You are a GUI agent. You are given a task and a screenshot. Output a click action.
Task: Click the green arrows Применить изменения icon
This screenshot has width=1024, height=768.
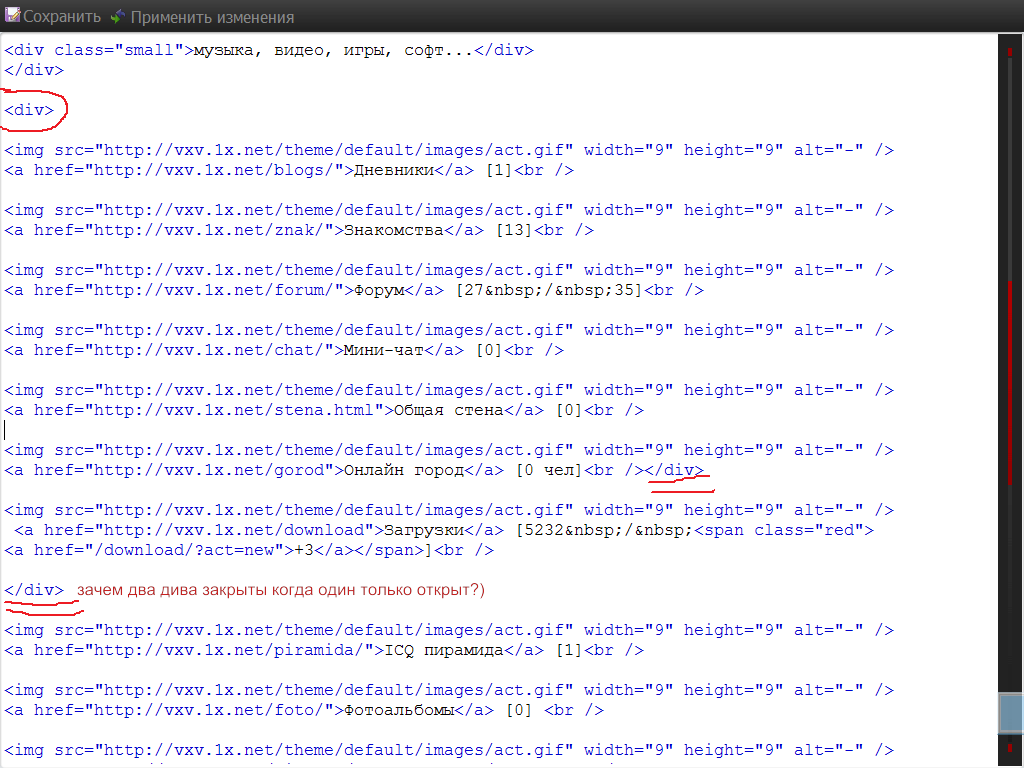[118, 16]
